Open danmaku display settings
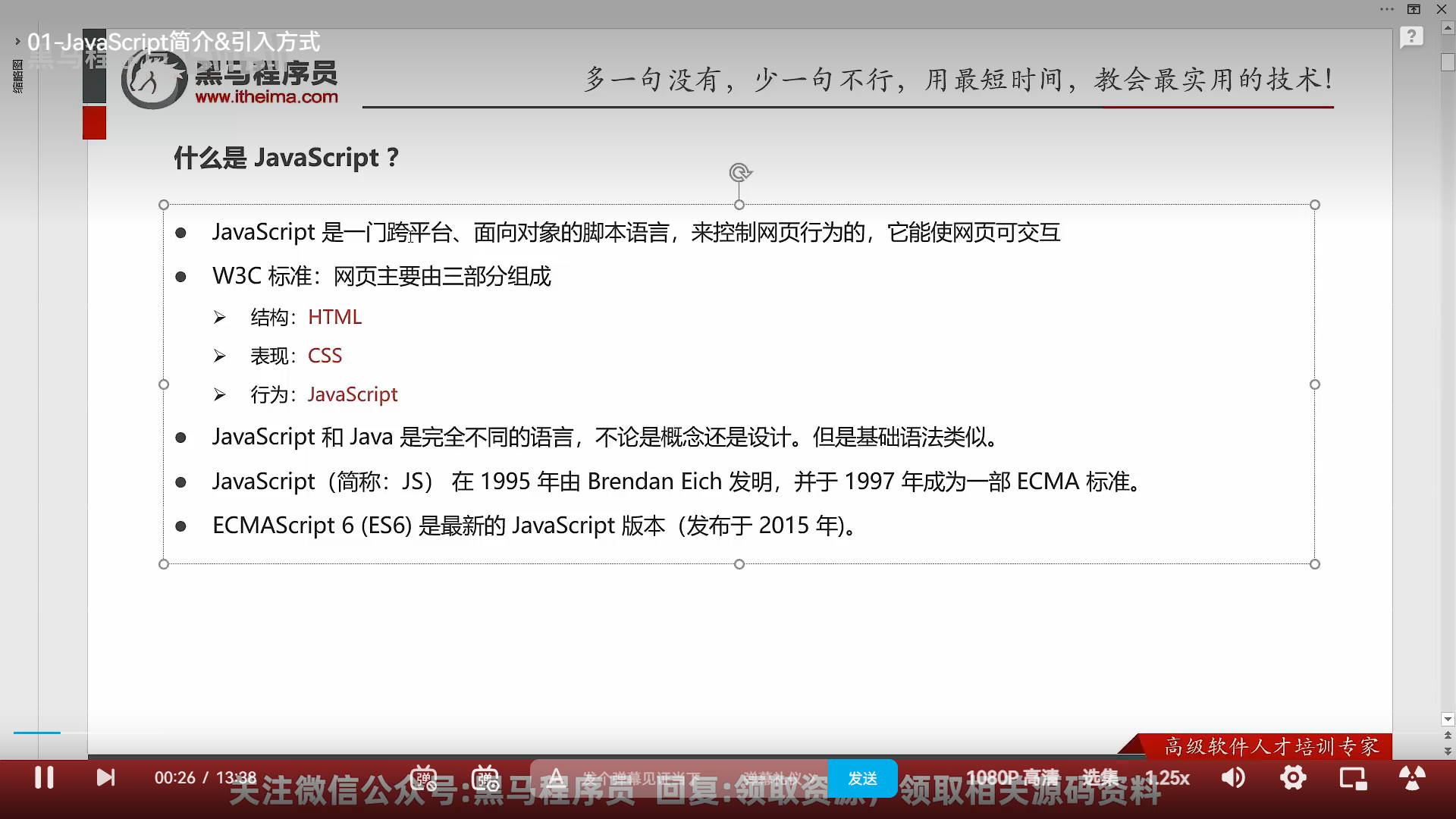The image size is (1456, 819). pos(485,778)
